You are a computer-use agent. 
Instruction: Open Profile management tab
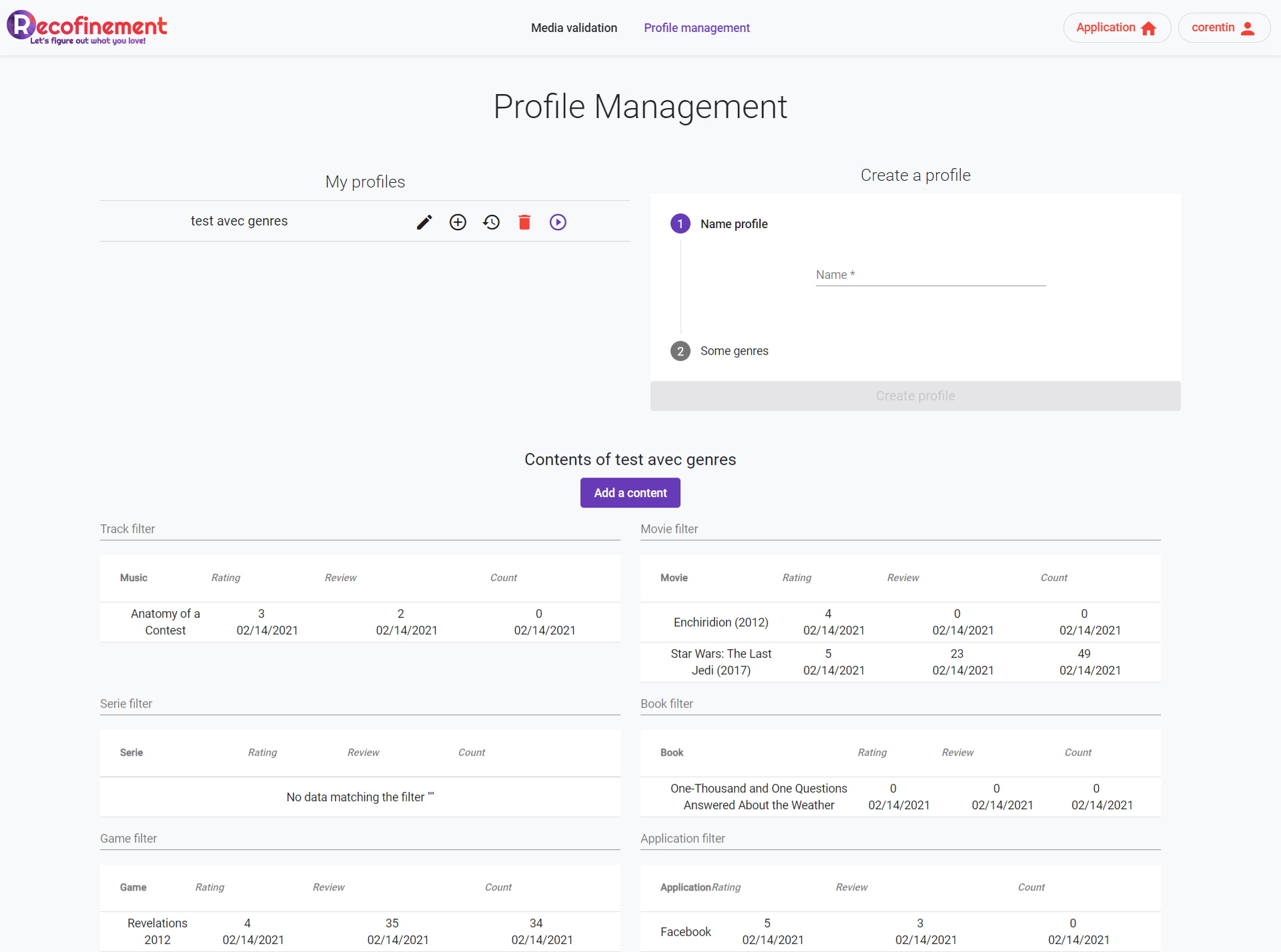click(x=697, y=28)
